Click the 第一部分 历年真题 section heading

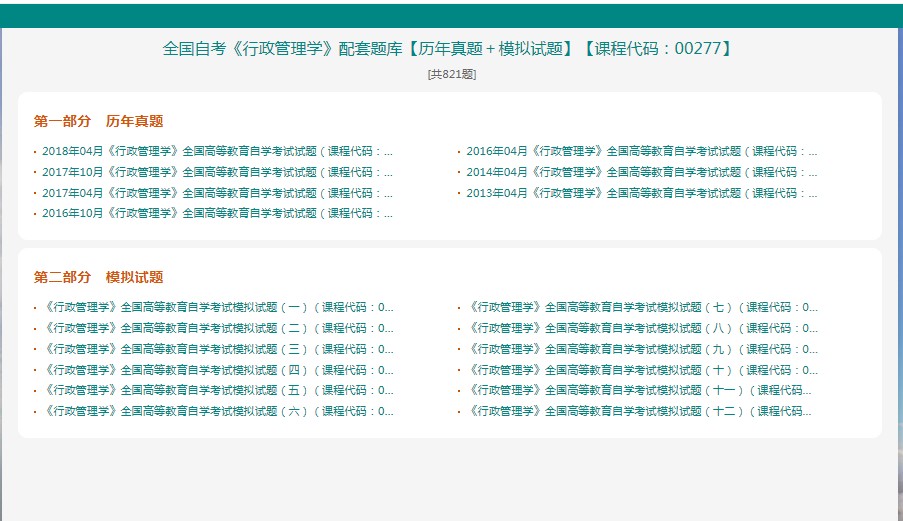(98, 121)
